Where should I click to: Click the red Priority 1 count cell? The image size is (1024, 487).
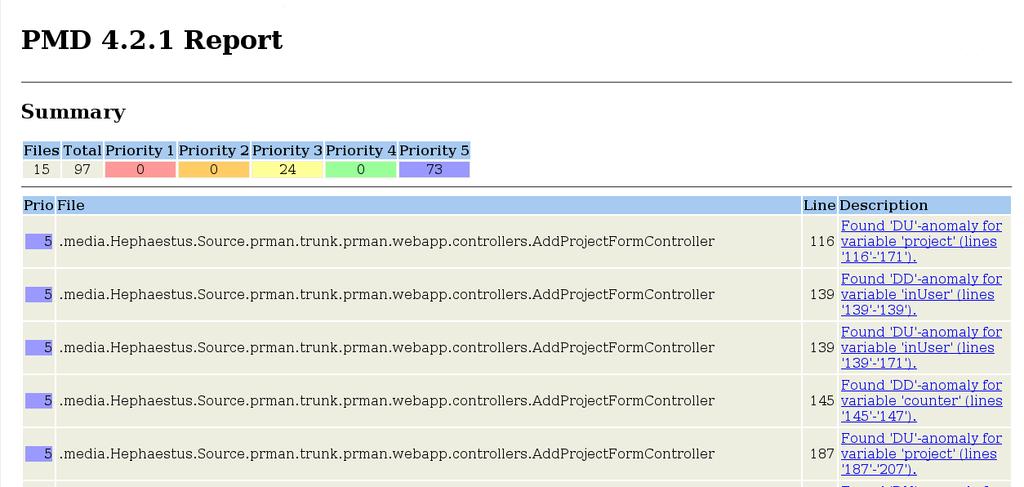(x=140, y=170)
